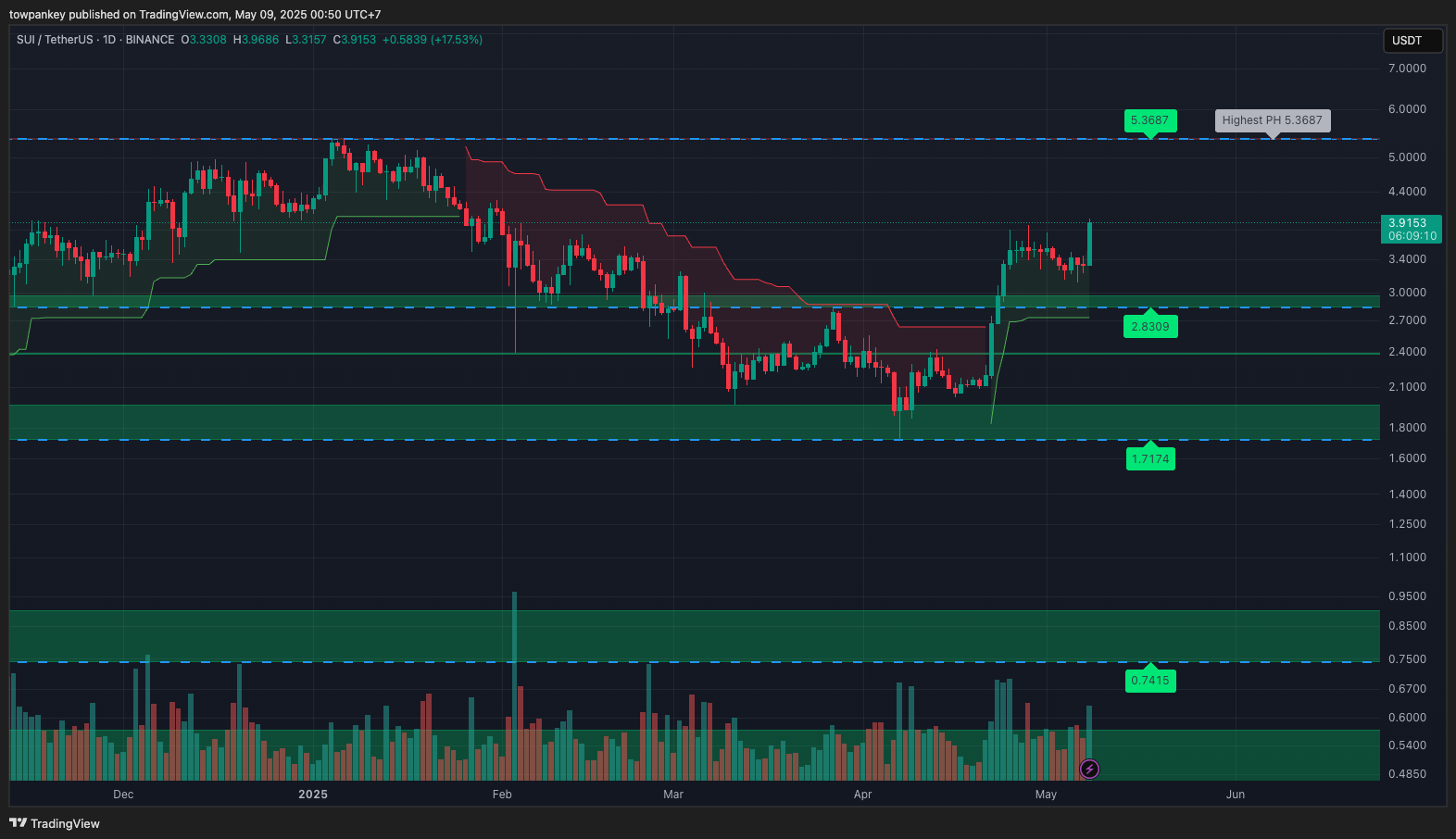
Task: Click the 2.4000 price scale value
Action: coord(1407,352)
